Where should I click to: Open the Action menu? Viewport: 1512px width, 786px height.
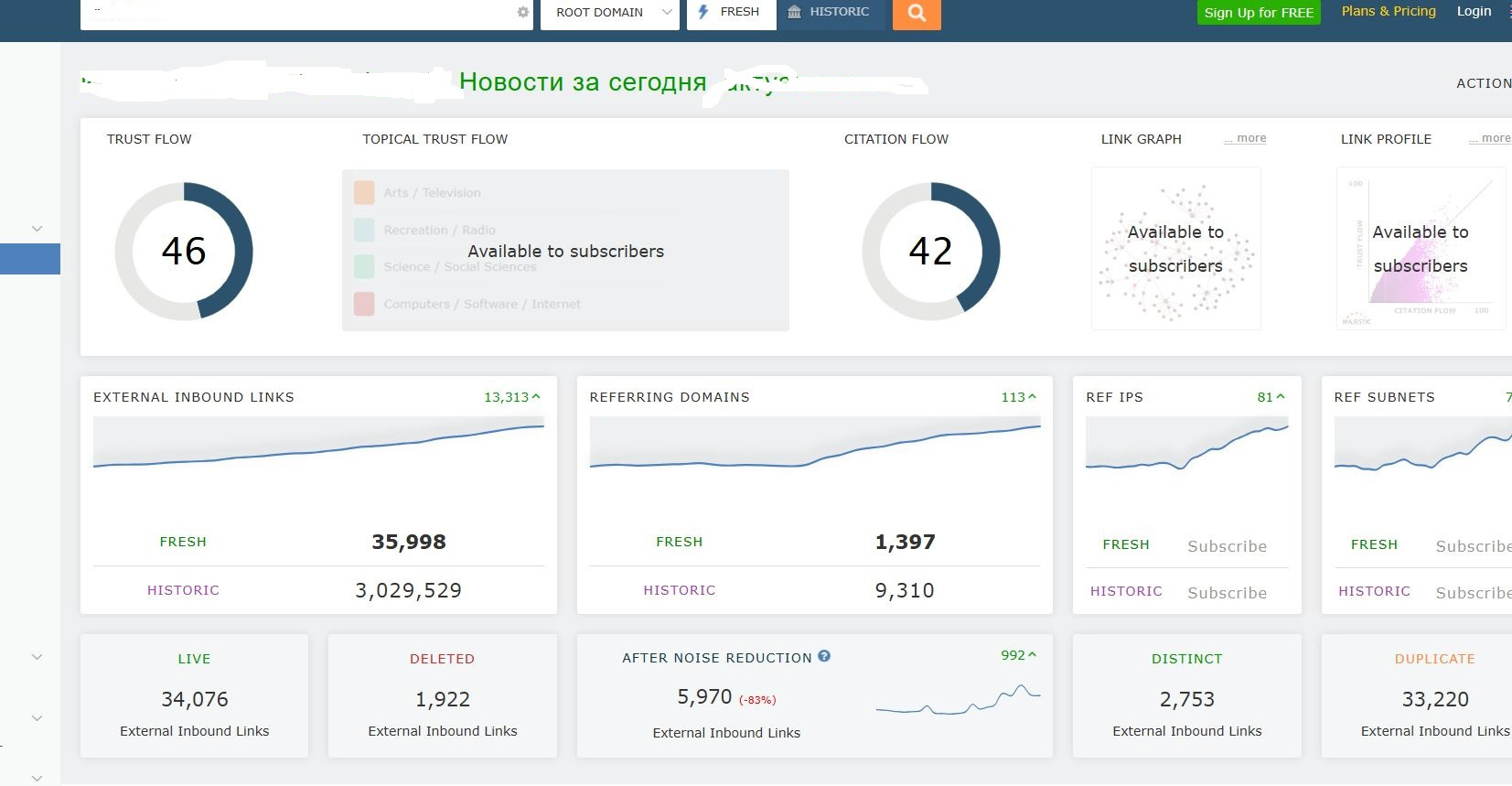(1484, 83)
